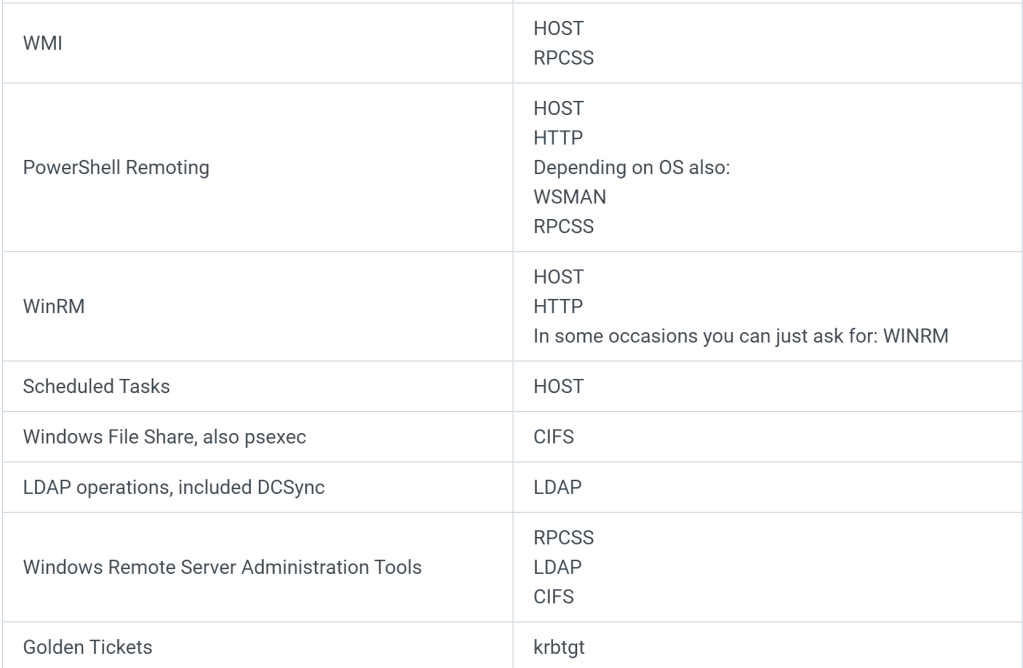Image resolution: width=1023 pixels, height=668 pixels.
Task: Click the PowerShell Remoting label
Action: coord(116,167)
